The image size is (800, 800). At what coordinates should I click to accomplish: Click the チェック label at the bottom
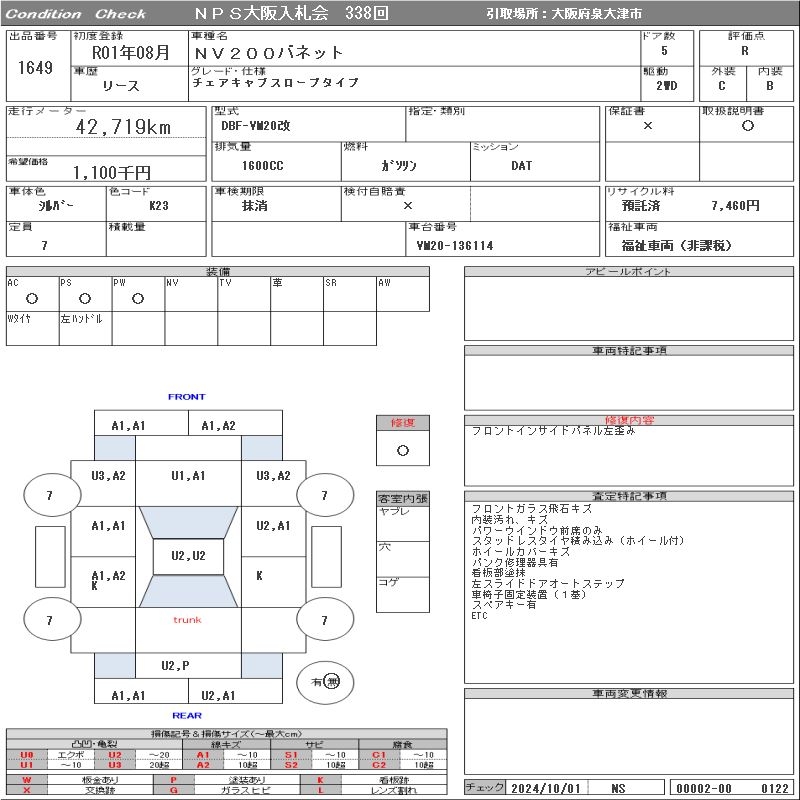tap(485, 788)
